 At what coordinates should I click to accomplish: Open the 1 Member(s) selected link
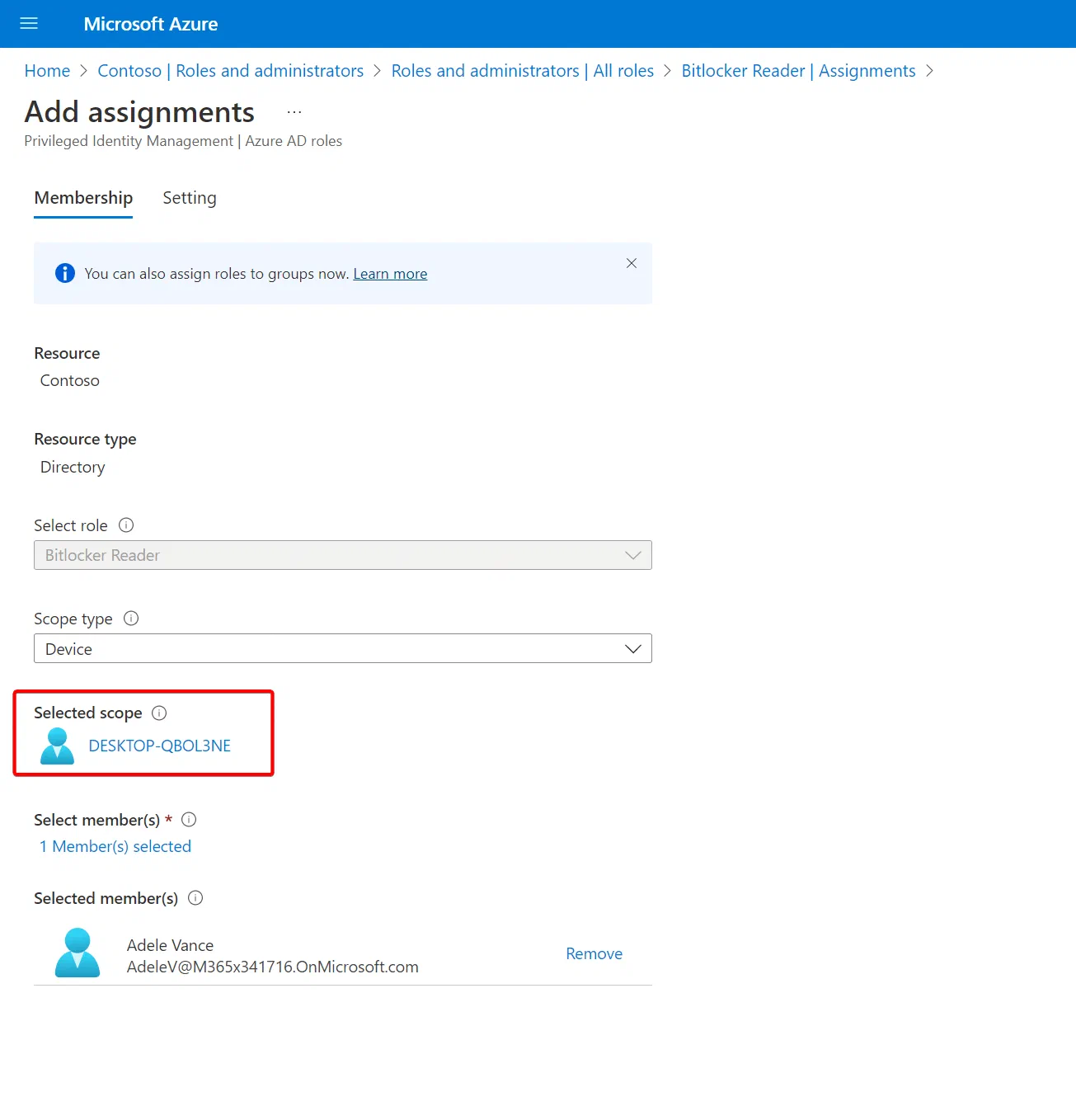pos(115,847)
